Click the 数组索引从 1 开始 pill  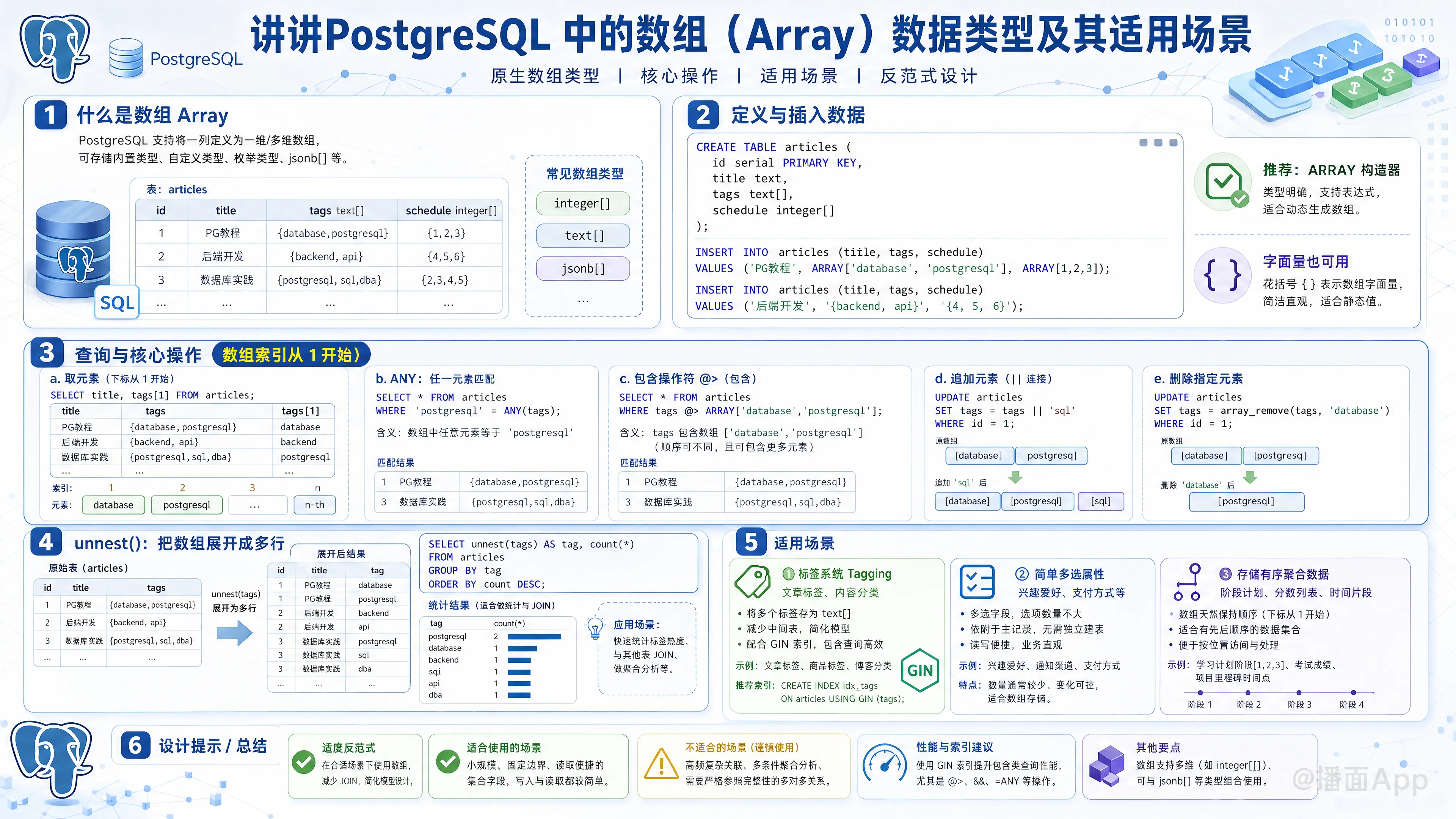(292, 355)
